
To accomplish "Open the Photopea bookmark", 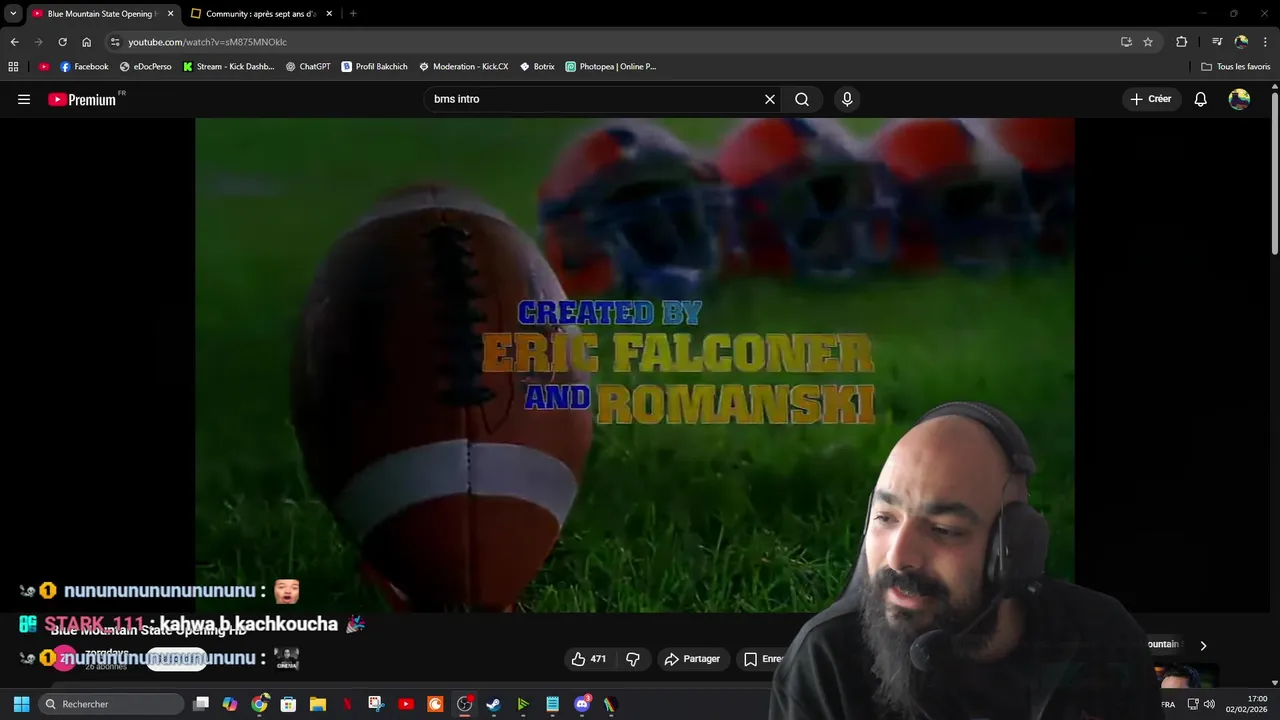I will pos(611,67).
